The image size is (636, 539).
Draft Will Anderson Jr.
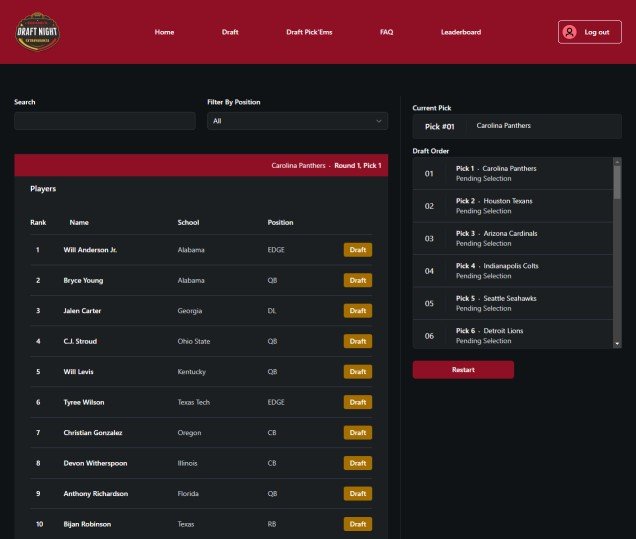(x=358, y=250)
